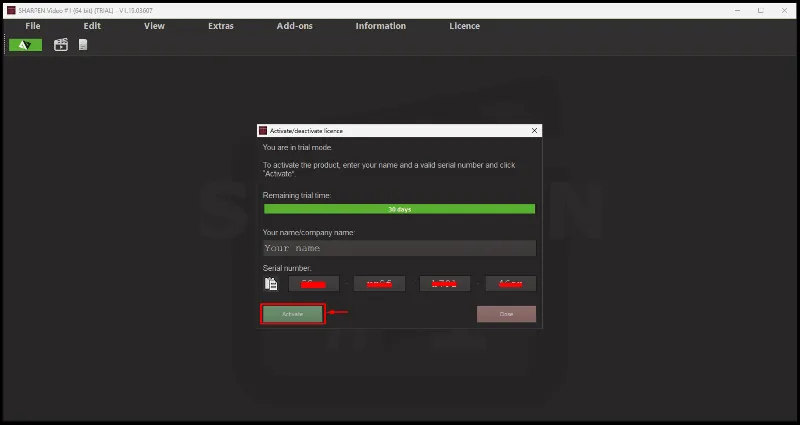Select the first serial number box
The image size is (800, 425).
click(314, 284)
